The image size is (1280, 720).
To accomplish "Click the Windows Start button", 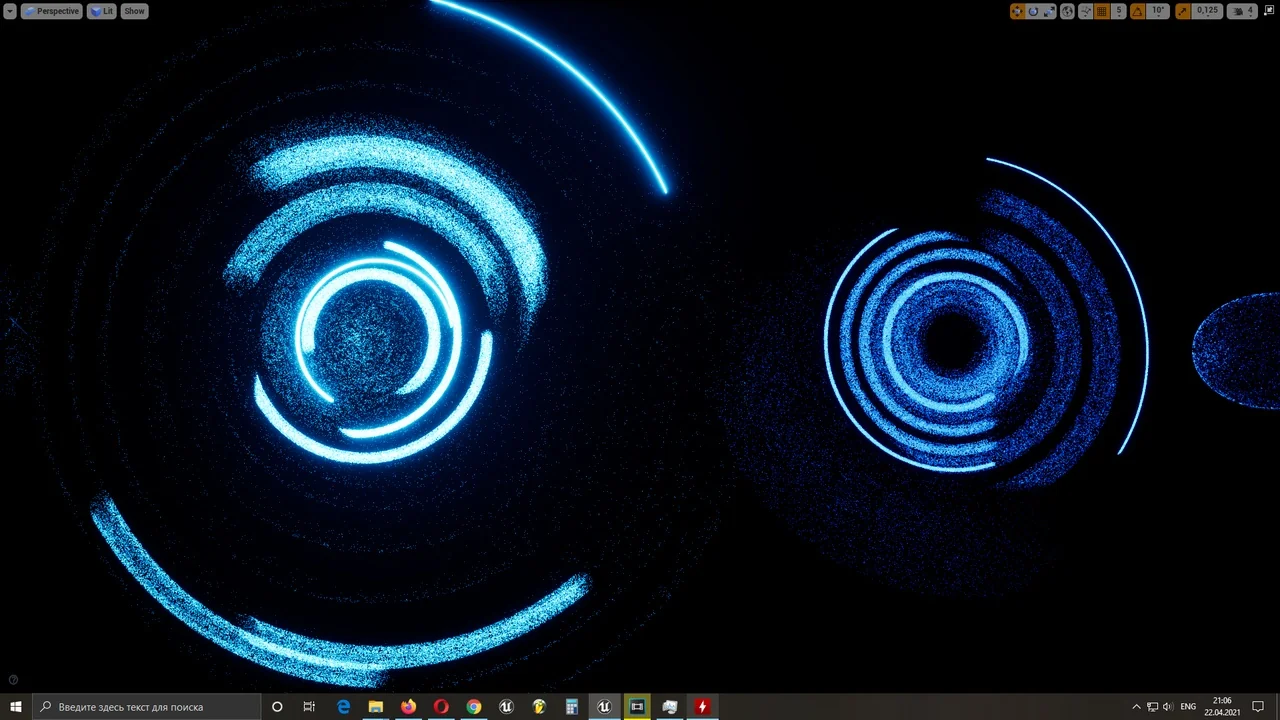I will pyautogui.click(x=16, y=707).
